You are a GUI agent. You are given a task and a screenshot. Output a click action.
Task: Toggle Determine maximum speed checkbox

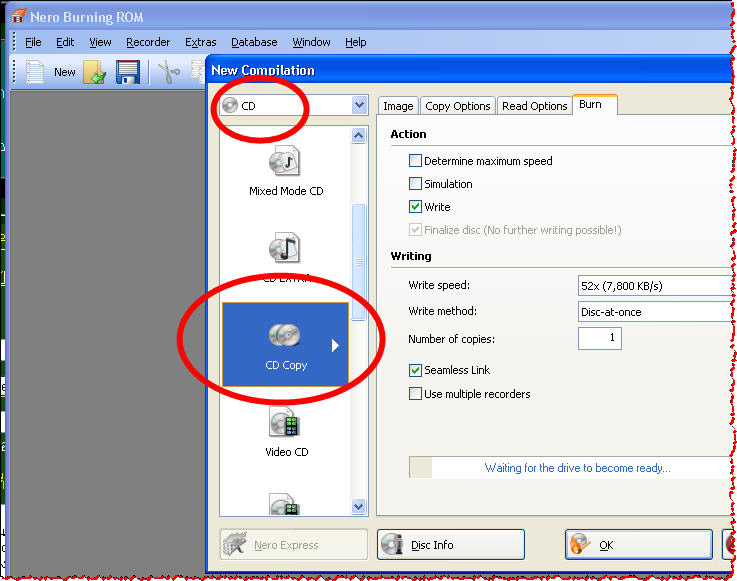click(x=415, y=161)
